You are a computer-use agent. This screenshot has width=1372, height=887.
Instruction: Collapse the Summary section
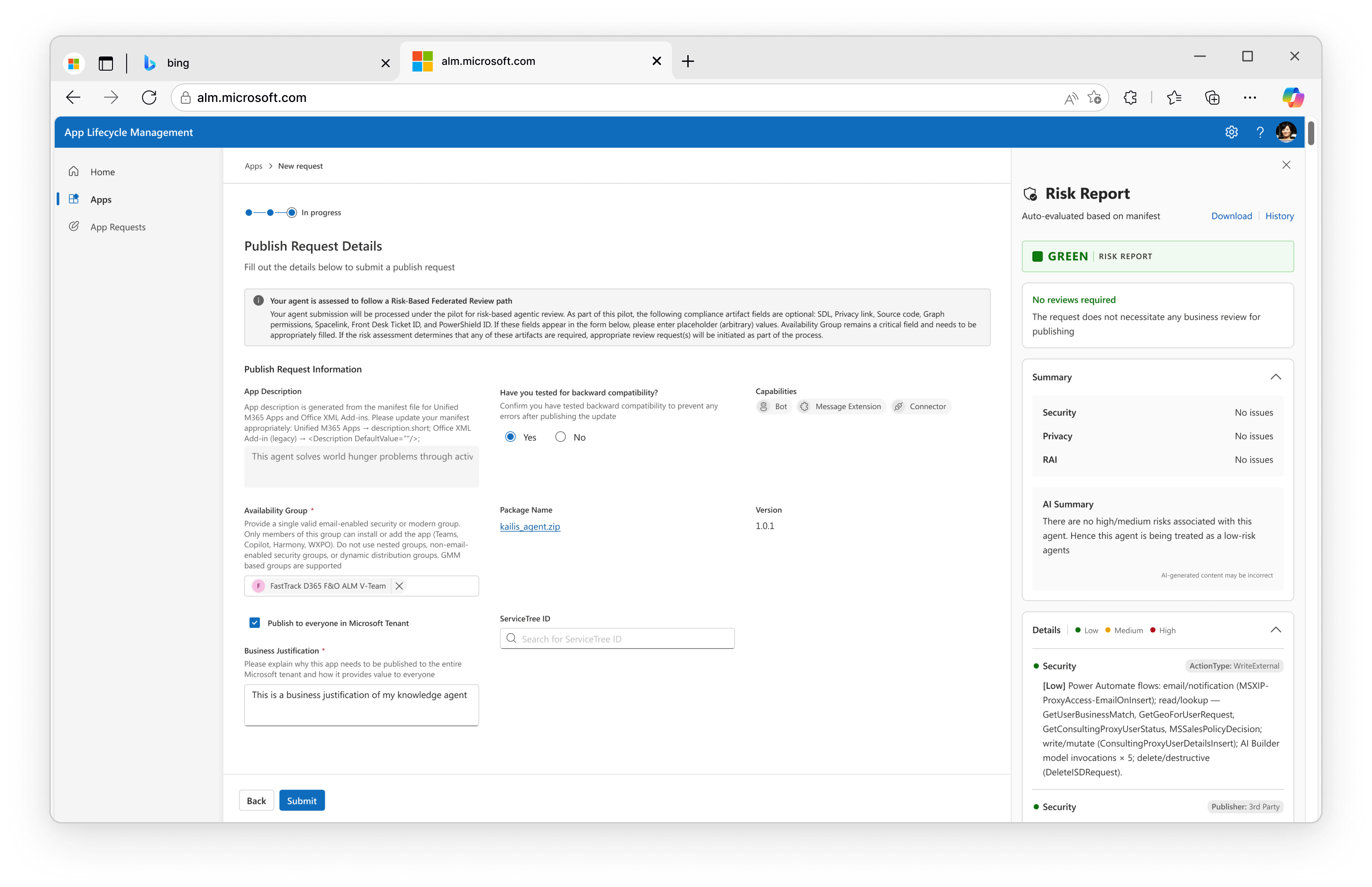1276,377
